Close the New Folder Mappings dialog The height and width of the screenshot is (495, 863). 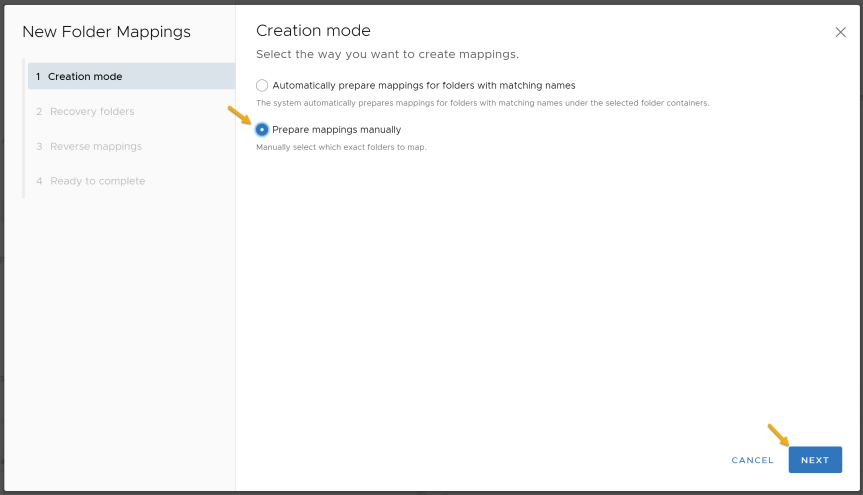(x=840, y=32)
